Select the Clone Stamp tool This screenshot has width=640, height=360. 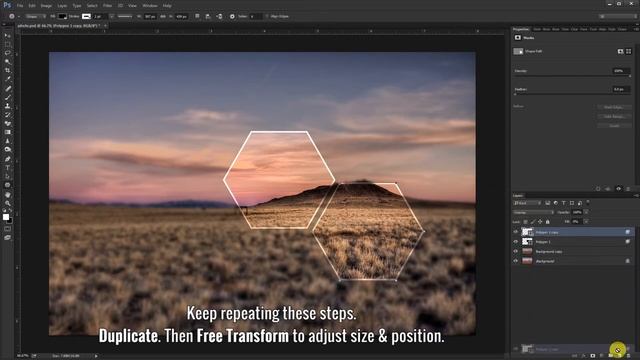7,106
